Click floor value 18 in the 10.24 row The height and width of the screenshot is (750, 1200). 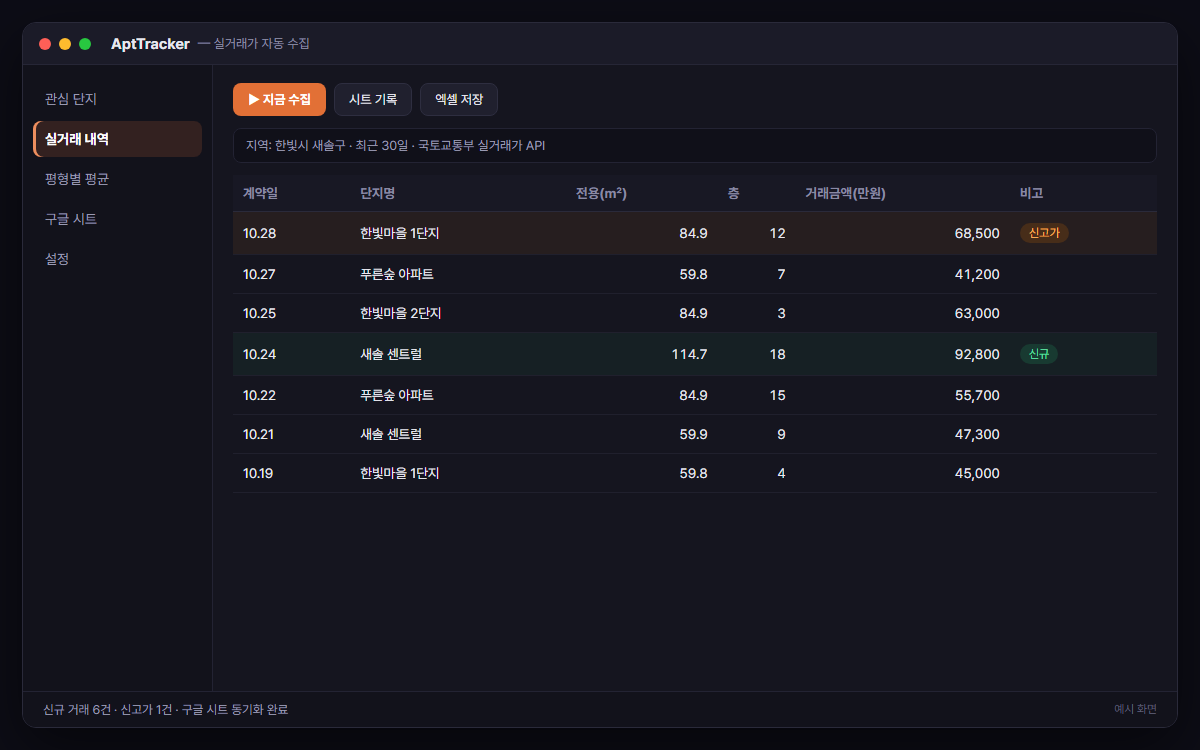click(x=777, y=354)
